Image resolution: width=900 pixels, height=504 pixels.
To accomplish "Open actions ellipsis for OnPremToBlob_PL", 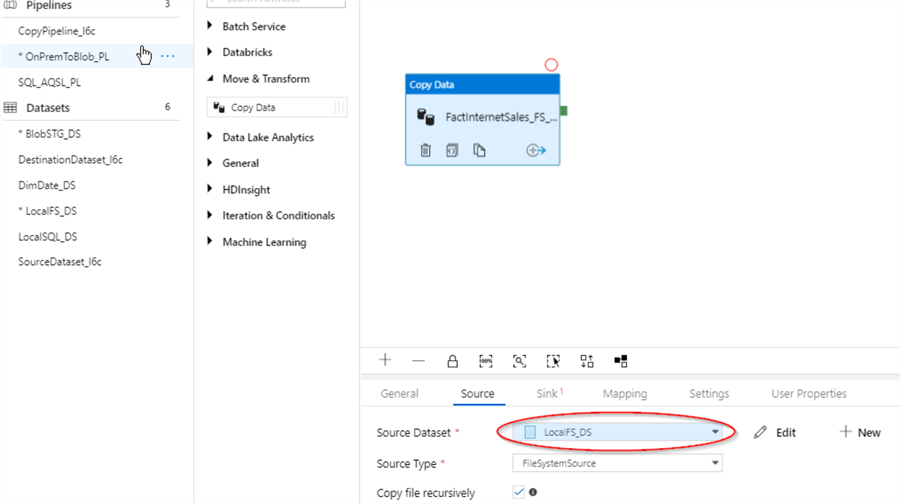I will (168, 56).
